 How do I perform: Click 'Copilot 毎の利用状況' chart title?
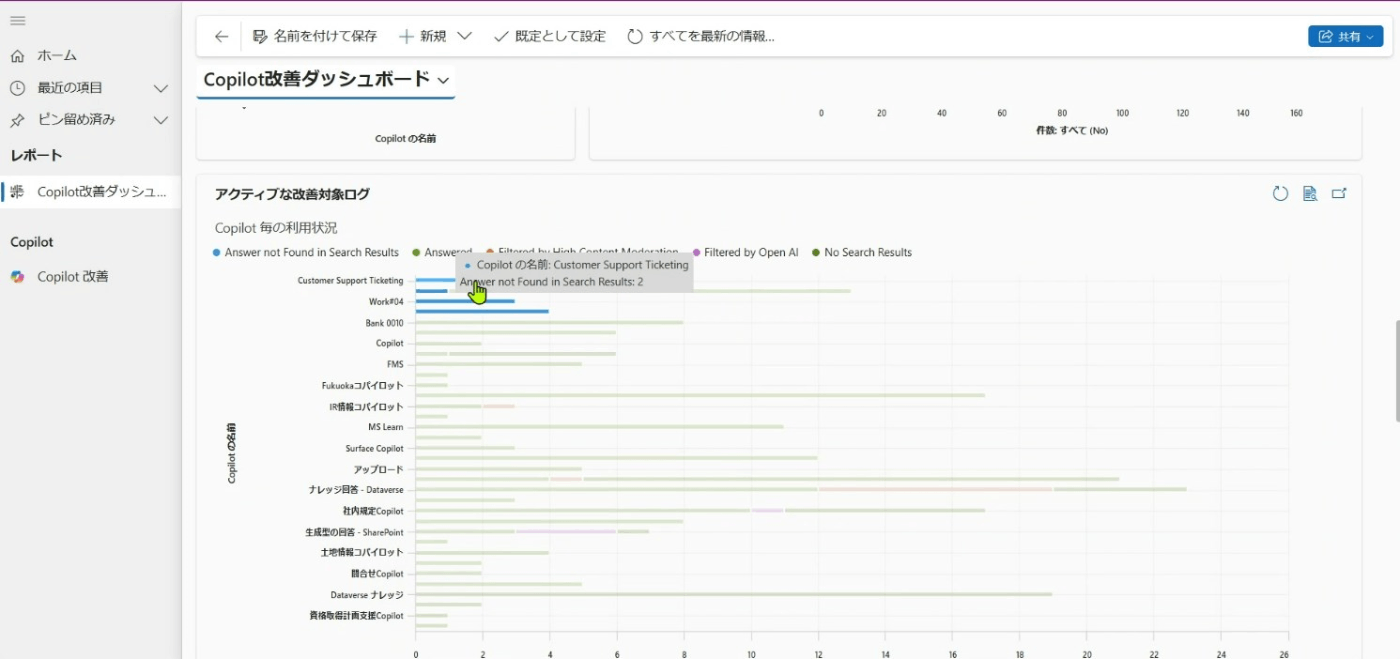(x=276, y=228)
